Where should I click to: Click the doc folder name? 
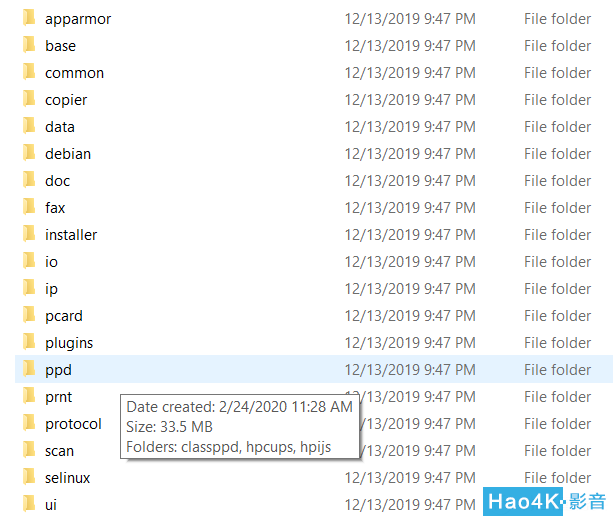tap(57, 181)
